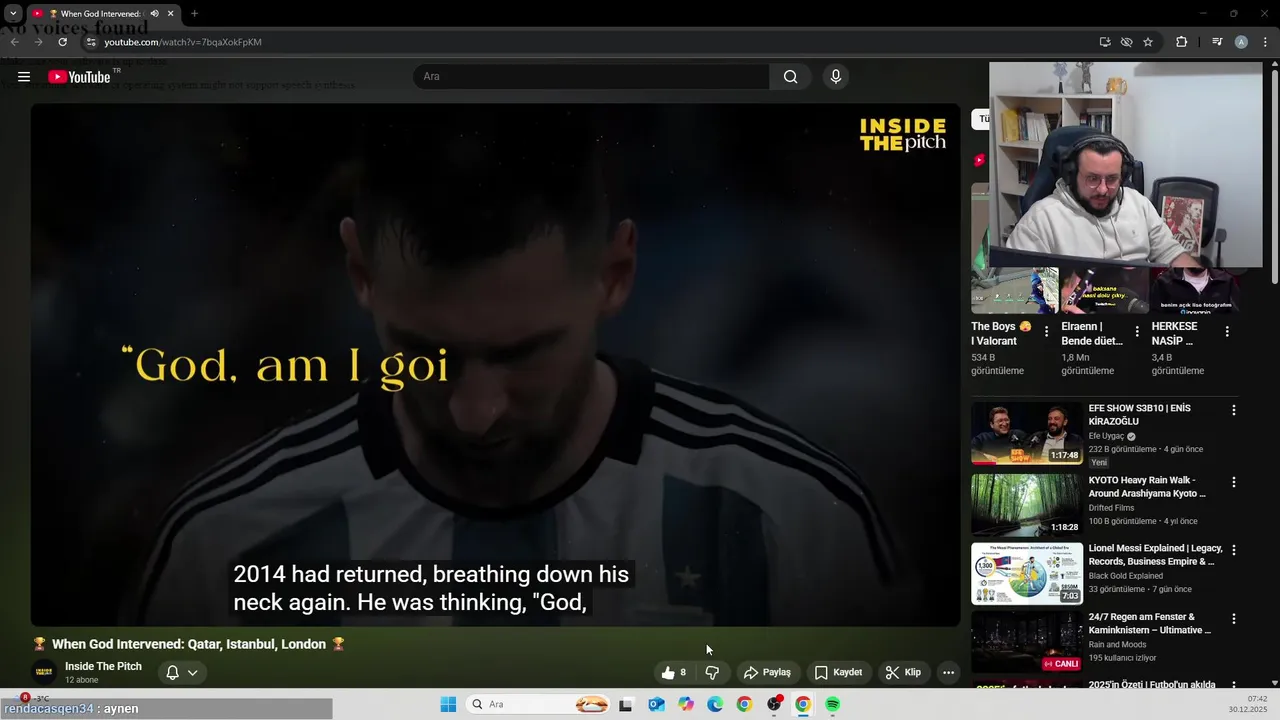Image resolution: width=1280 pixels, height=720 pixels.
Task: Save the video with Kaydet button
Action: tap(838, 672)
